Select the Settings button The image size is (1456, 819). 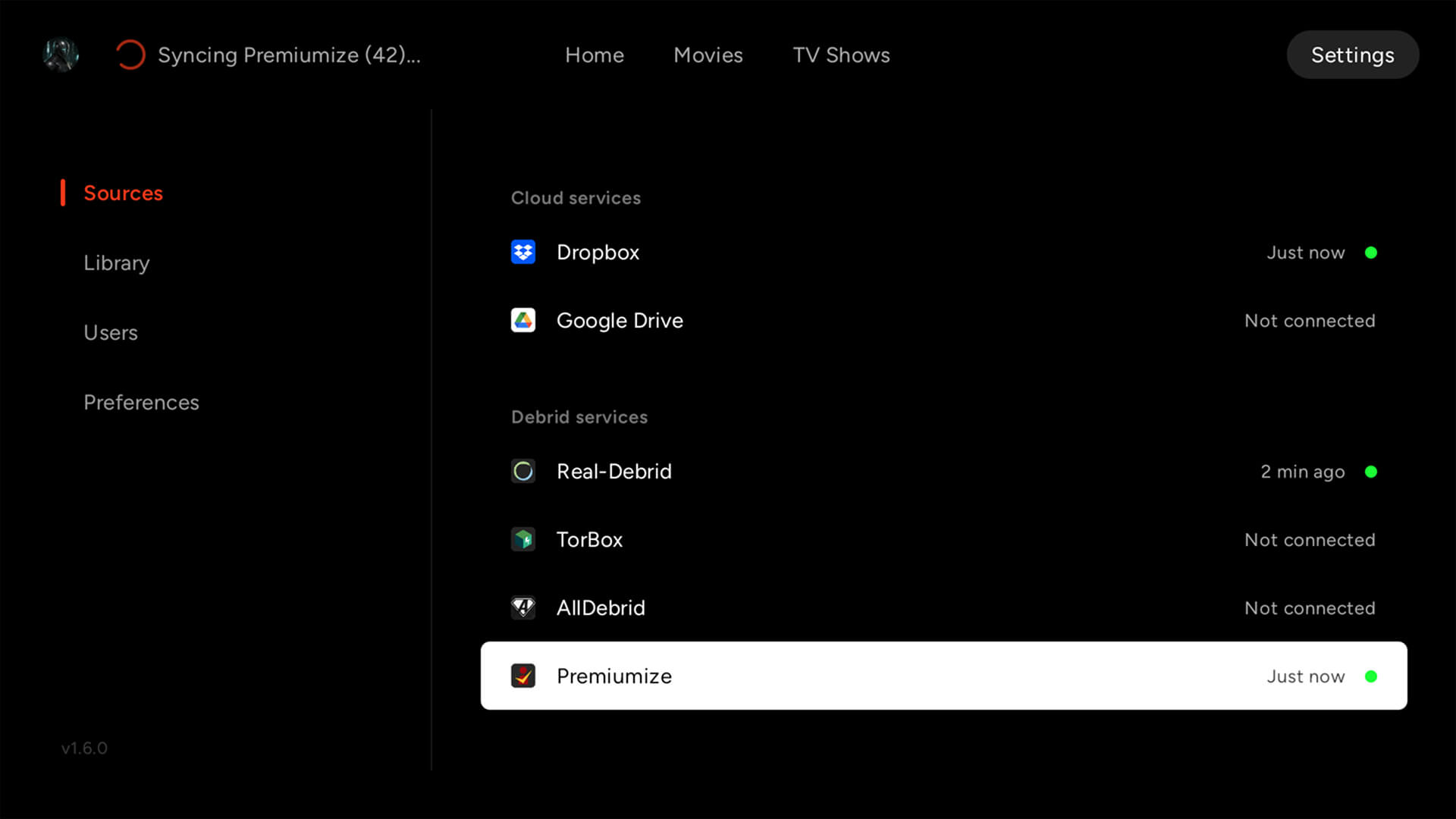(x=1353, y=55)
